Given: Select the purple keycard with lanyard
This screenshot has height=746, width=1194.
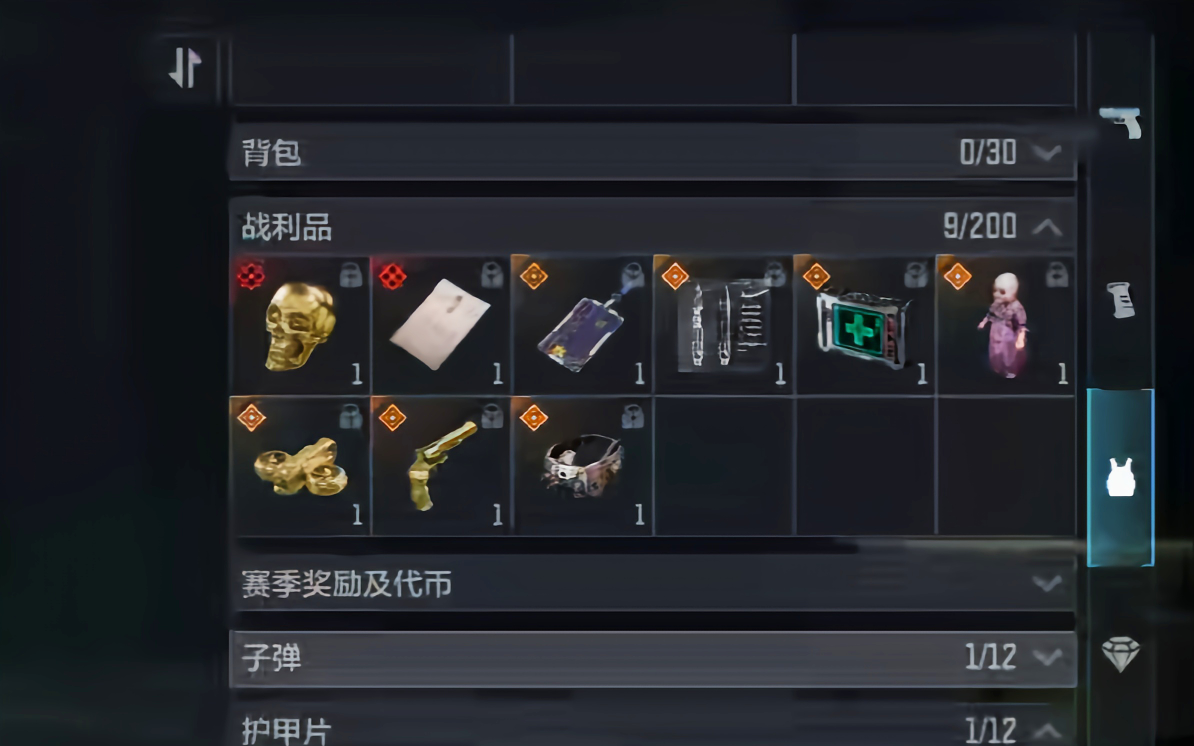Looking at the screenshot, I should (x=582, y=325).
